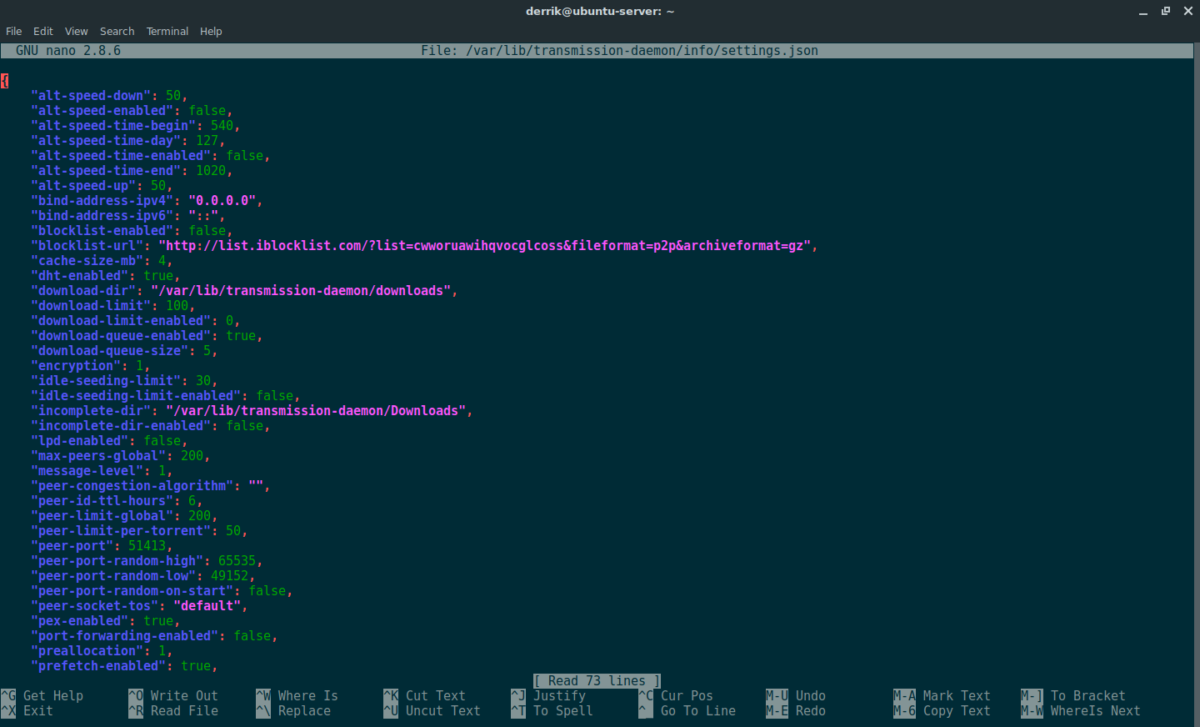Open the Edit menu
The image size is (1200, 727).
pos(43,31)
